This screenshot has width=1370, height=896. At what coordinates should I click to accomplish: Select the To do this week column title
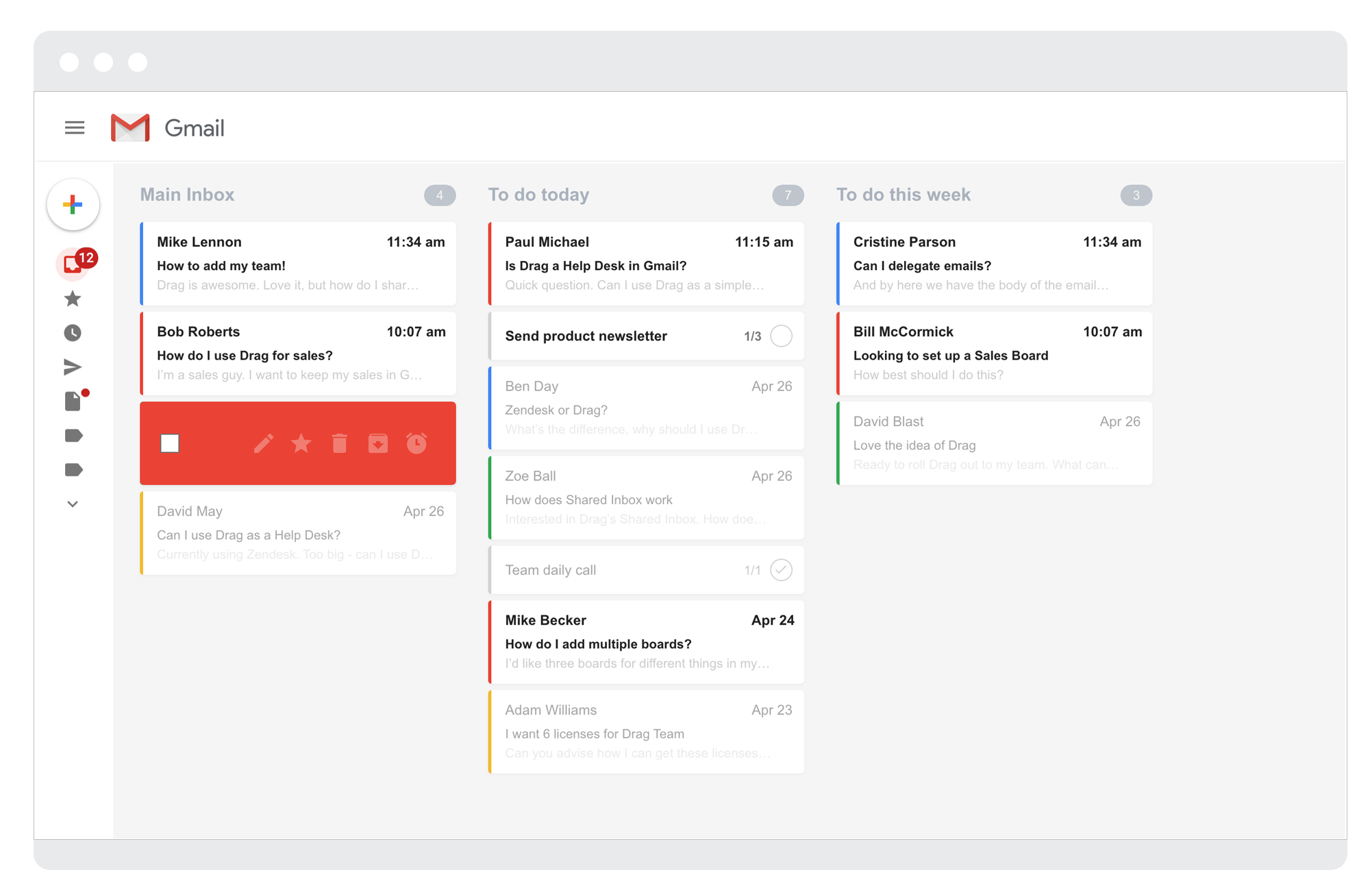click(x=904, y=195)
